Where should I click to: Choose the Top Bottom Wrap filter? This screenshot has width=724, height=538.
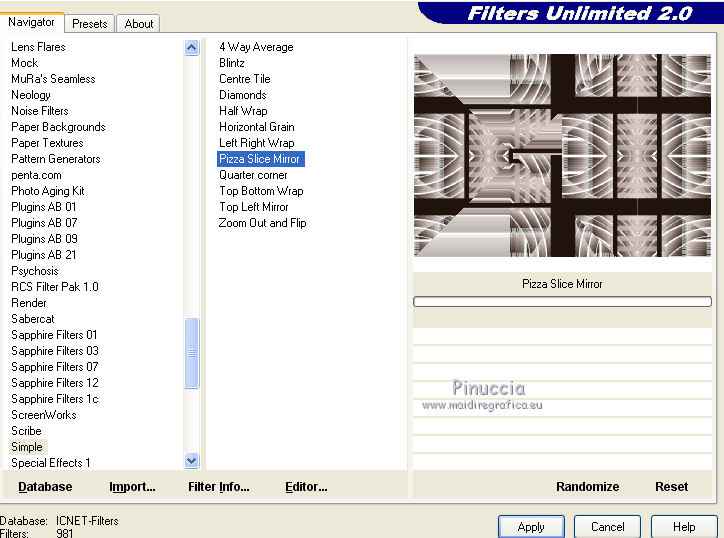click(x=261, y=191)
